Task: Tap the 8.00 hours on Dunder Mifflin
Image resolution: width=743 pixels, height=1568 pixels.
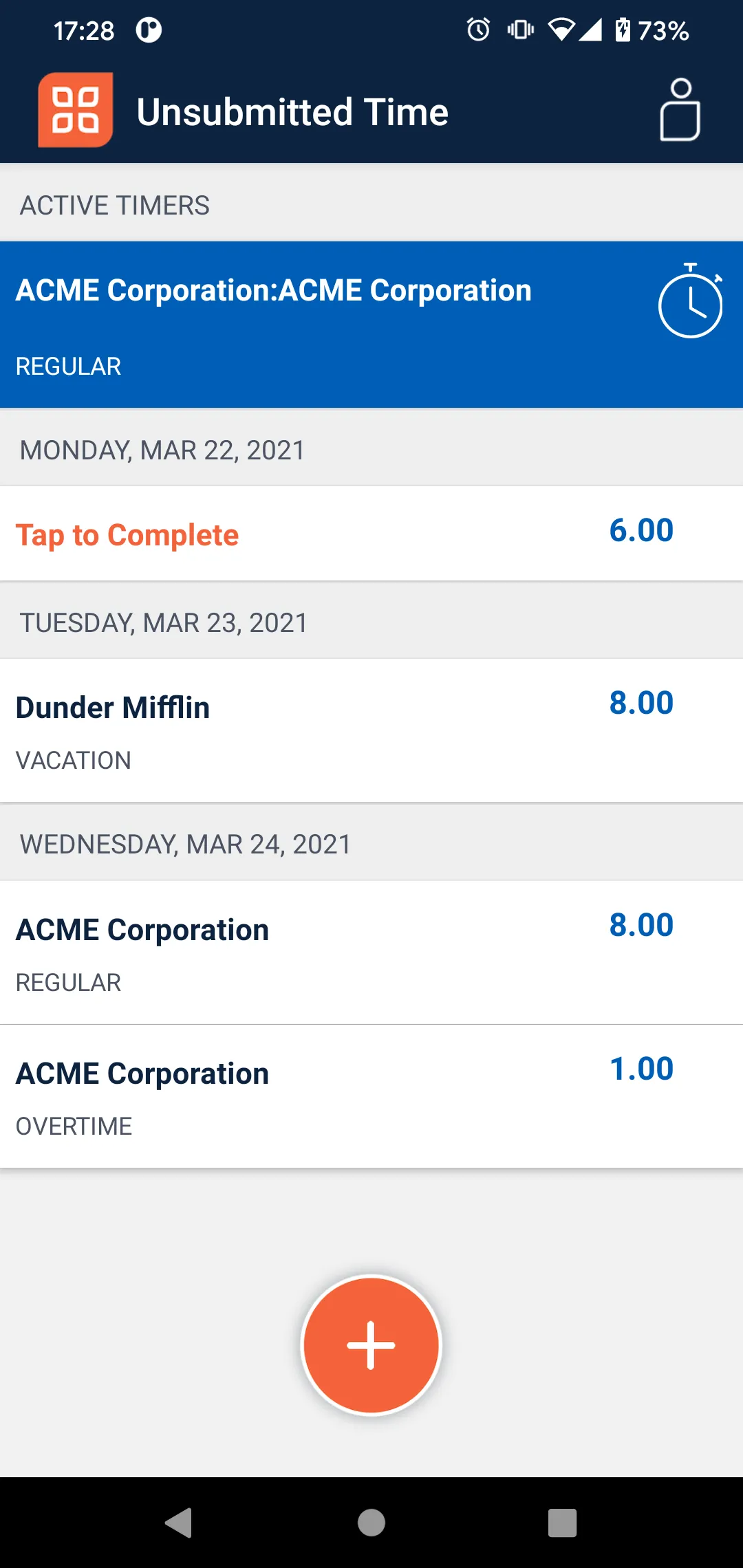Action: point(641,703)
